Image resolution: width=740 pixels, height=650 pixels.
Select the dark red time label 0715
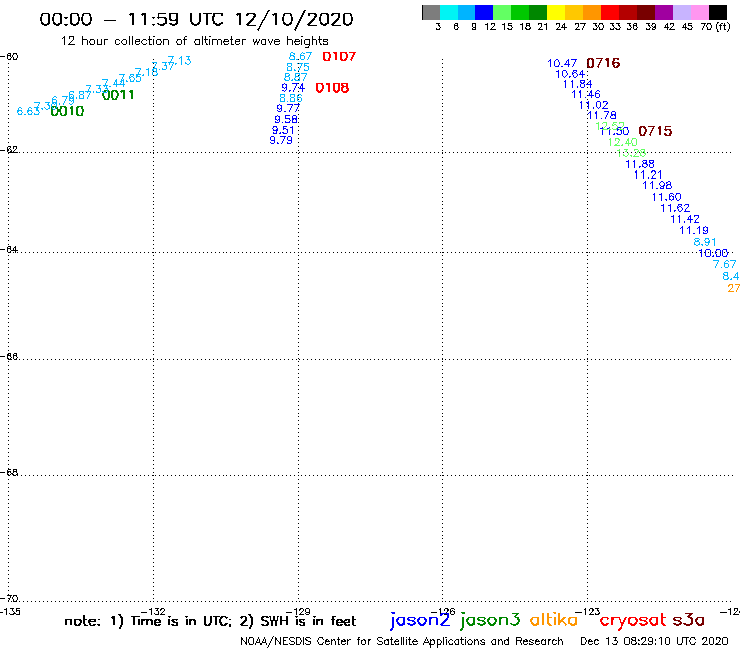655,131
